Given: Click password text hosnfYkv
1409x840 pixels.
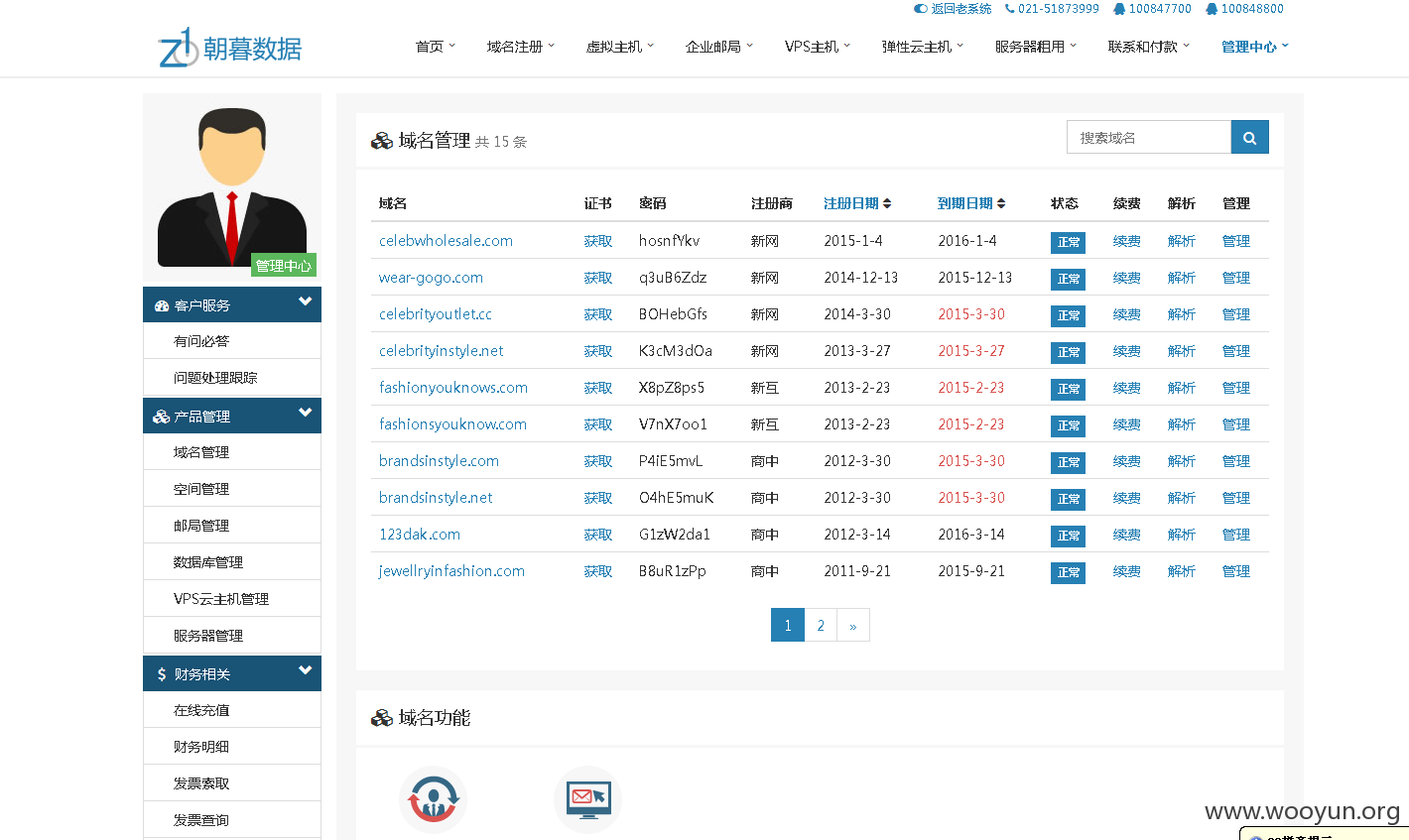Looking at the screenshot, I should pyautogui.click(x=669, y=241).
